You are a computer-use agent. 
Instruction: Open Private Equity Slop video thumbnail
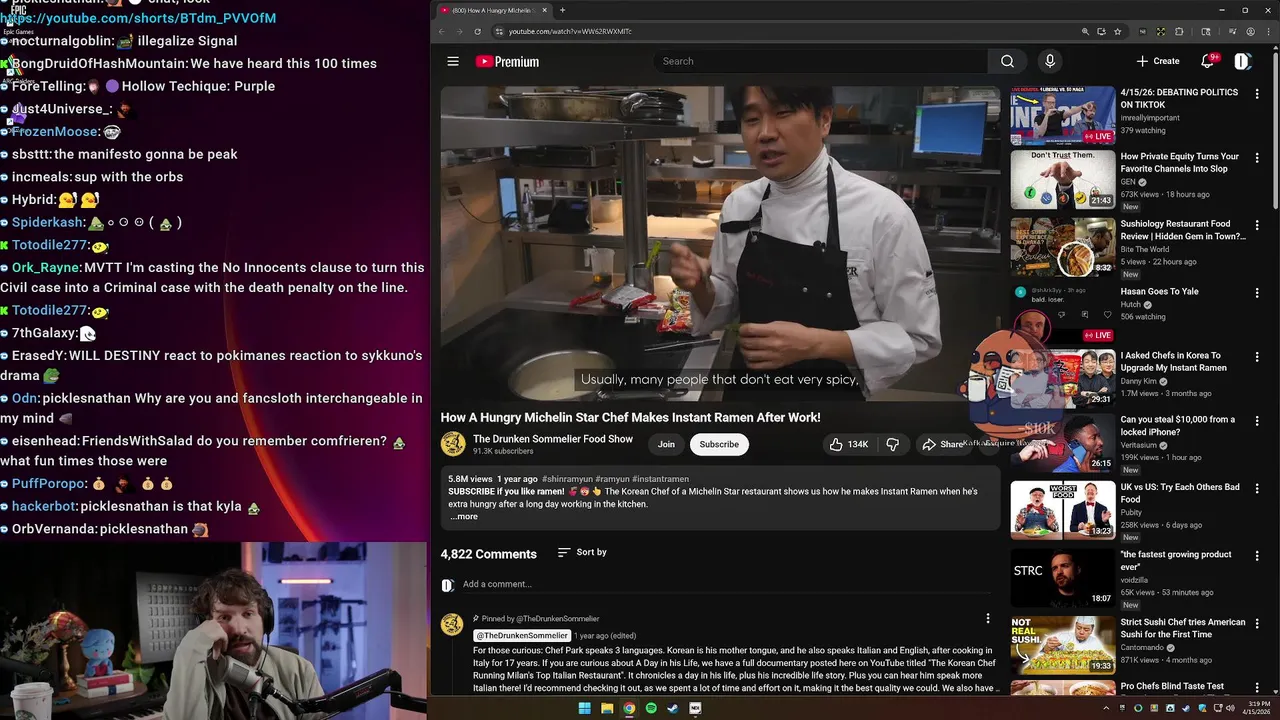point(1062,179)
